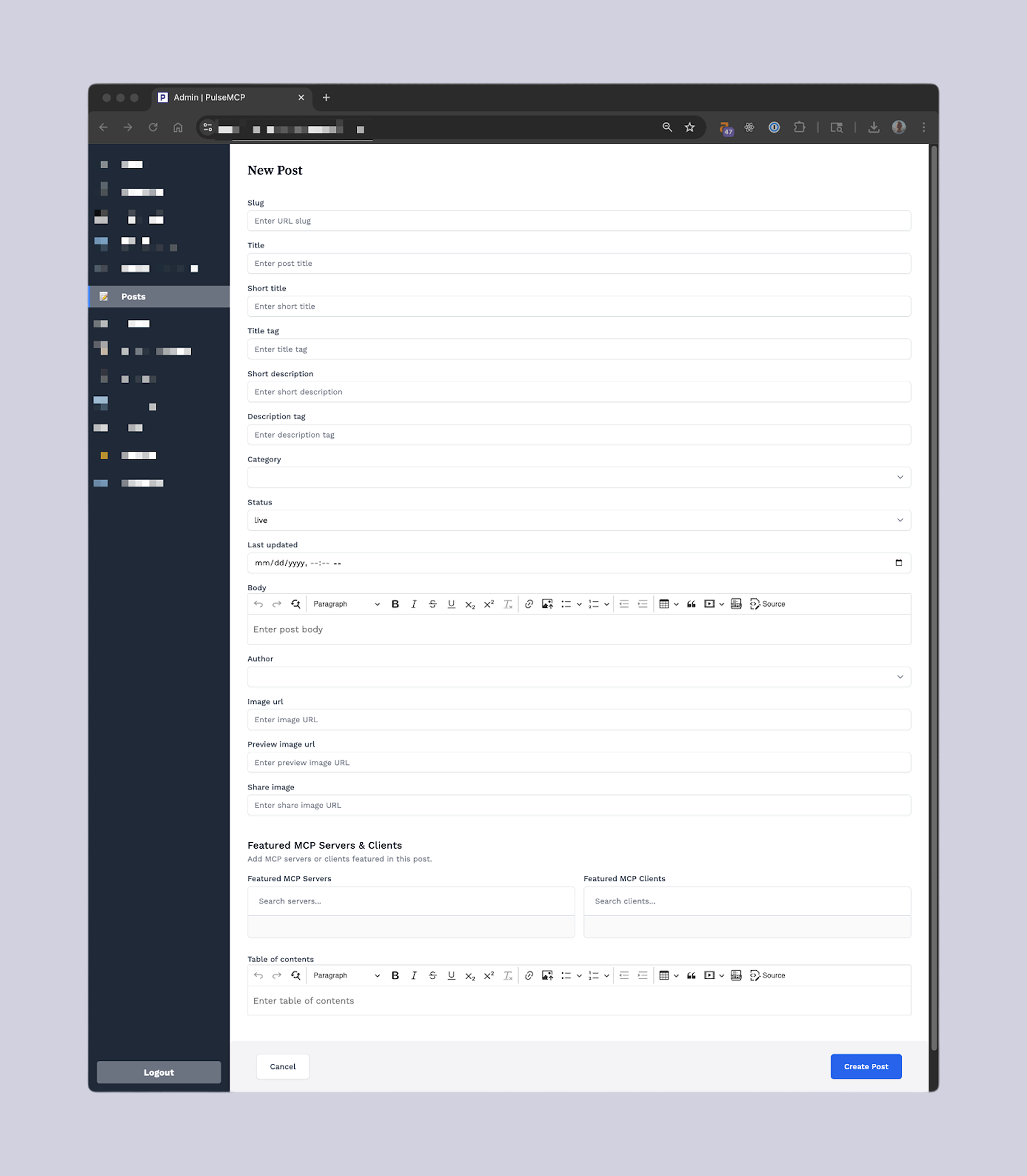Open Find and replace in Body editor
Viewport: 1027px width, 1176px height.
(296, 604)
